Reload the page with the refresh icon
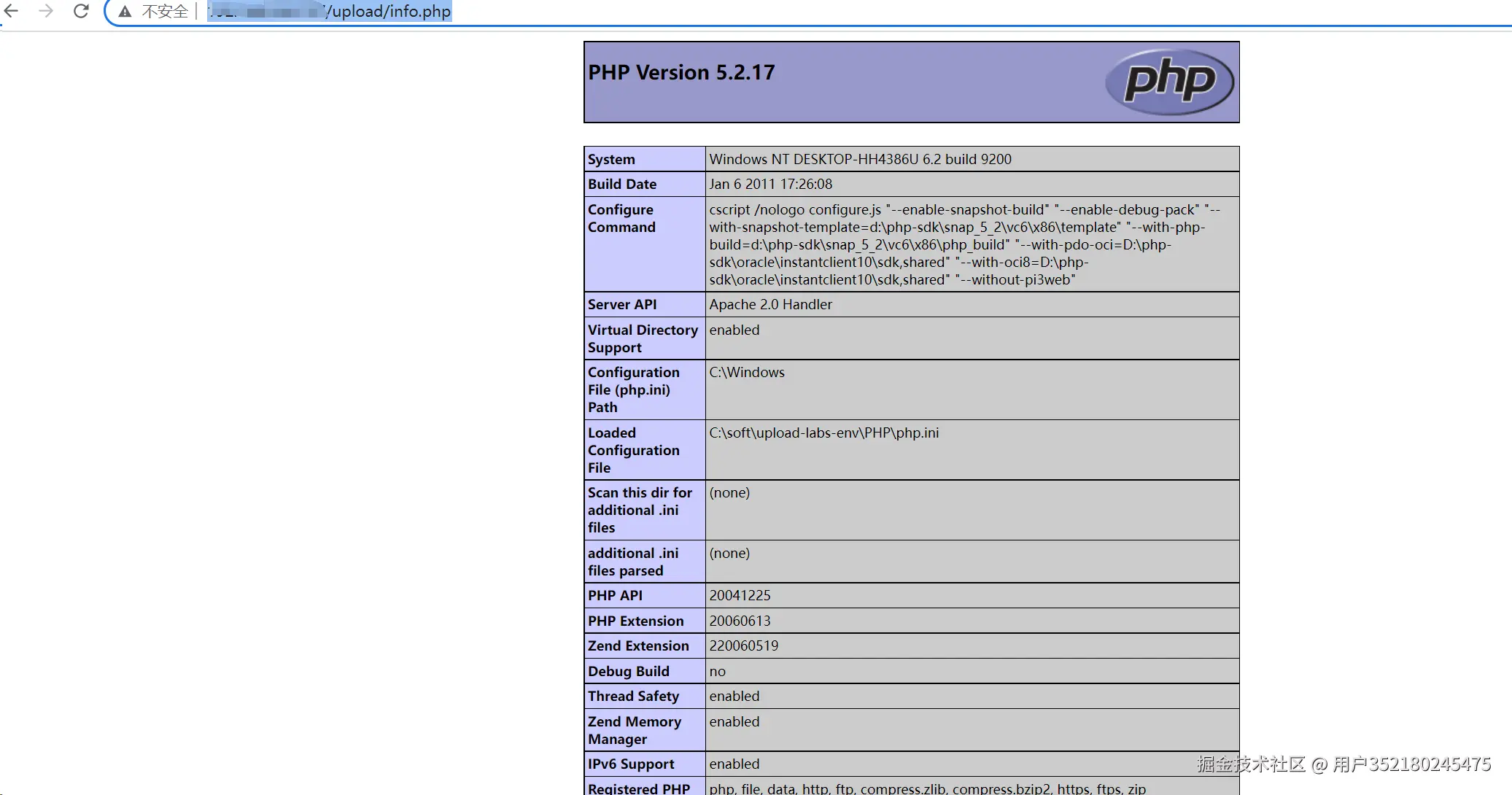1512x795 pixels. pyautogui.click(x=81, y=11)
